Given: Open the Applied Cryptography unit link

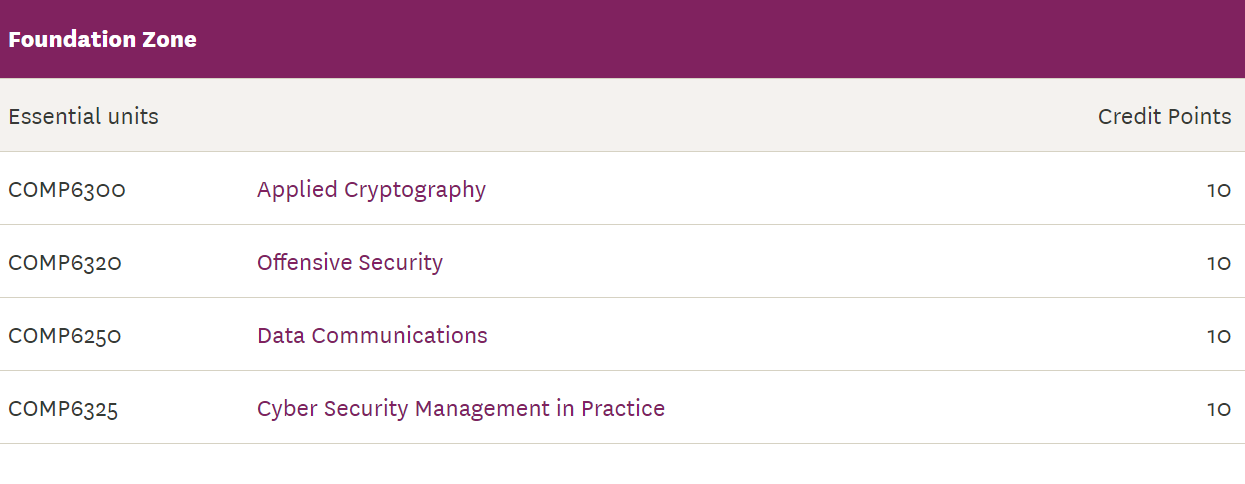Looking at the screenshot, I should point(371,190).
